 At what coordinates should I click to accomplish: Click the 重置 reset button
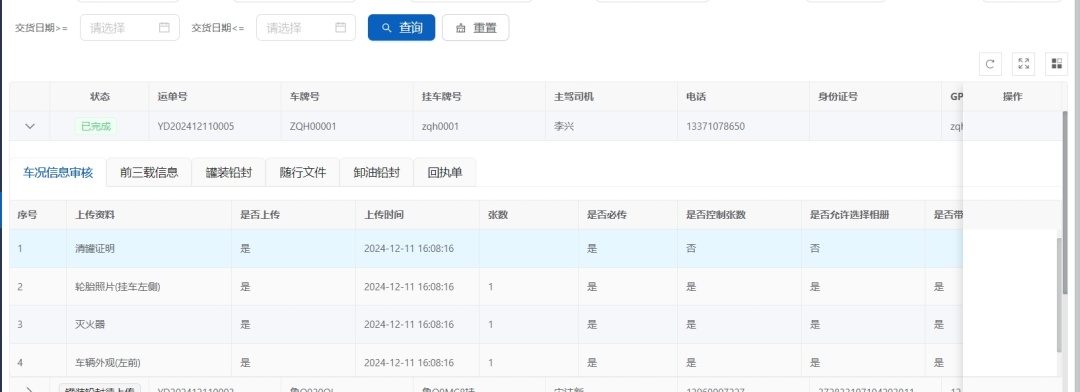point(475,28)
